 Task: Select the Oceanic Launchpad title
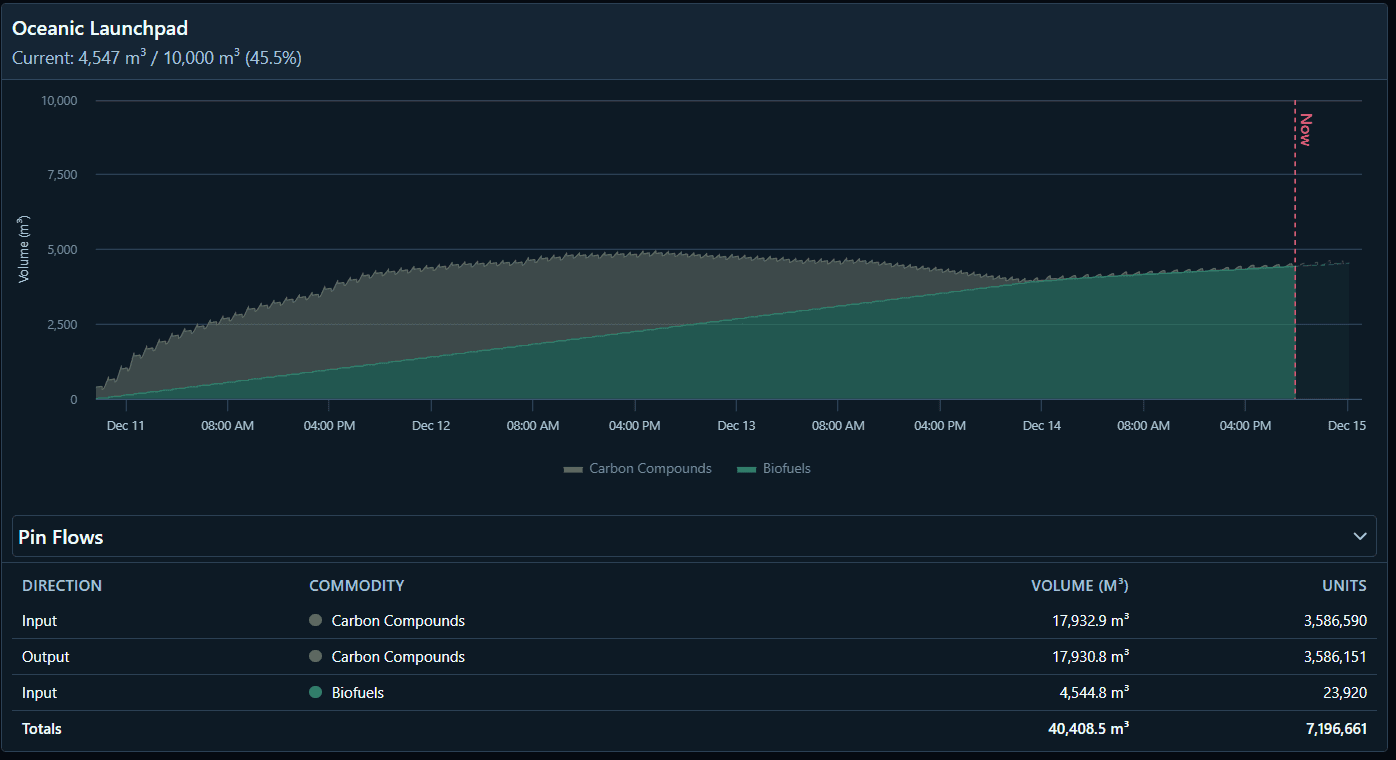pos(99,28)
